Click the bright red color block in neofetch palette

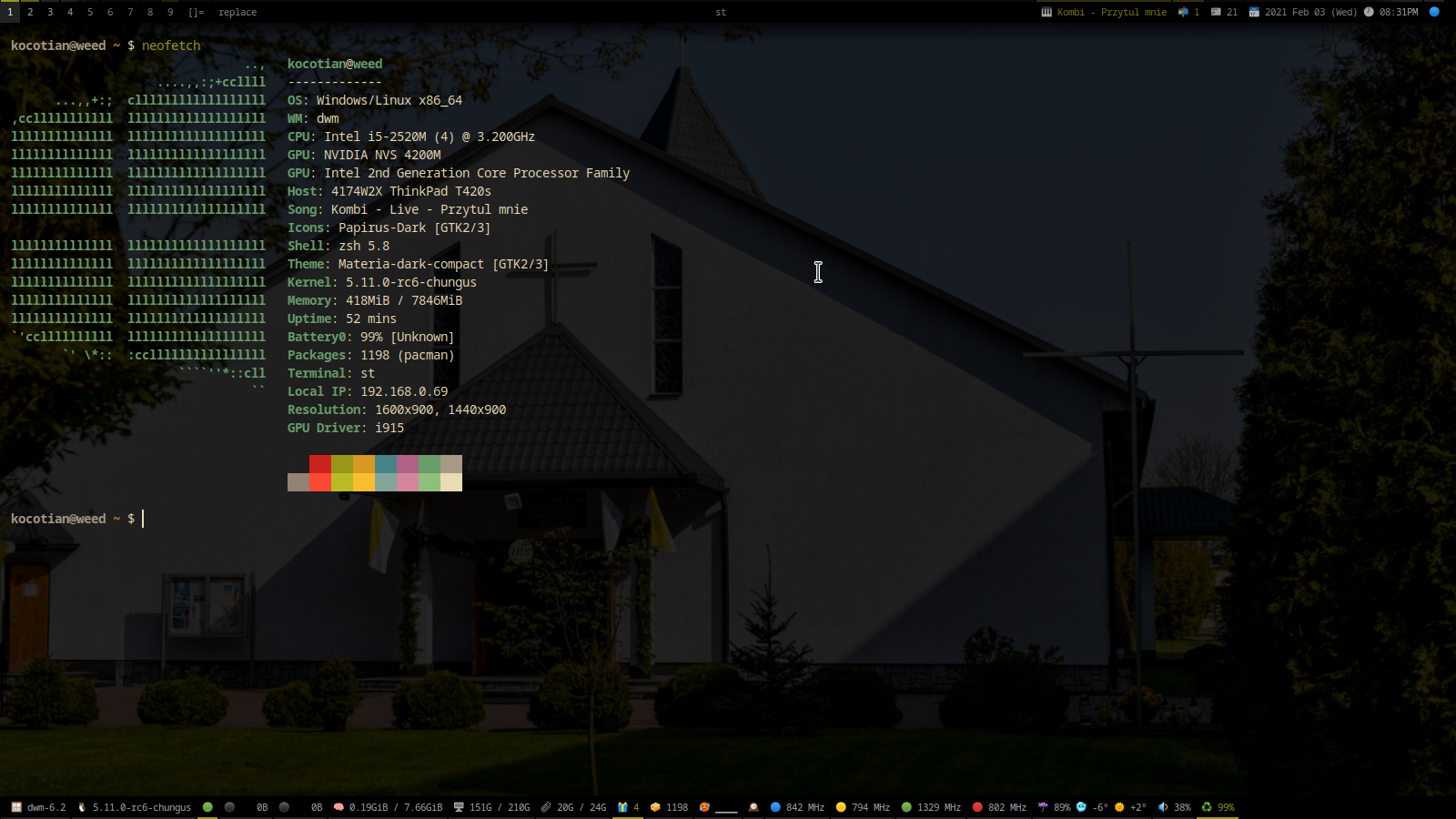[320, 482]
